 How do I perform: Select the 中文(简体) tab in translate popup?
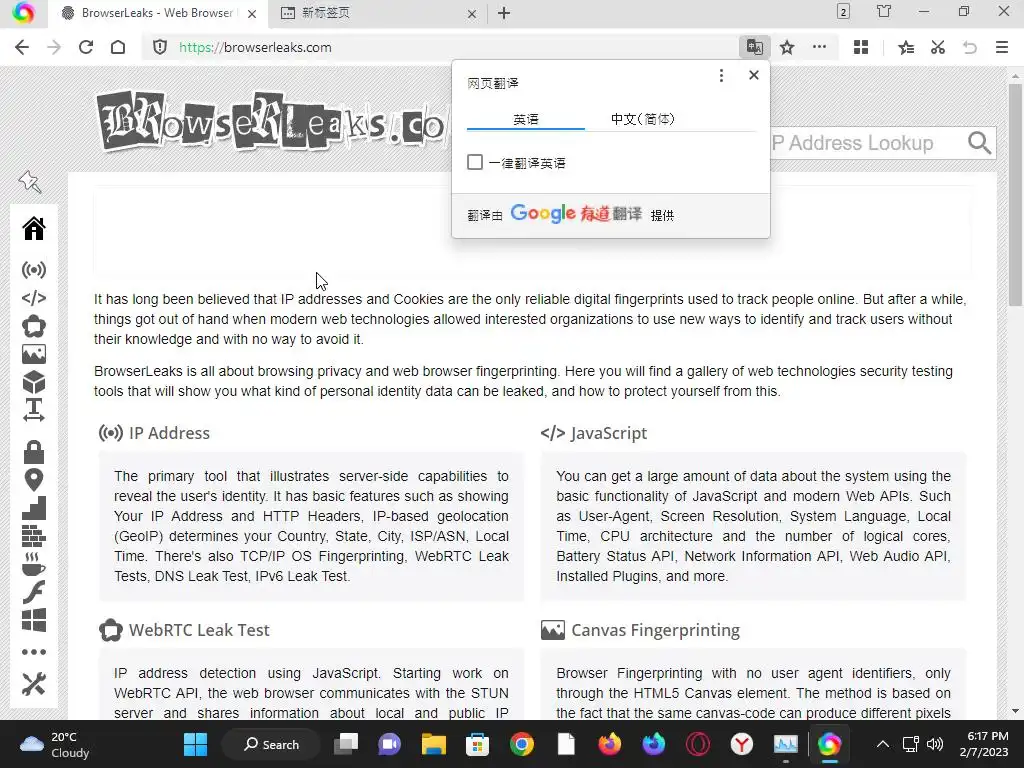[643, 120]
